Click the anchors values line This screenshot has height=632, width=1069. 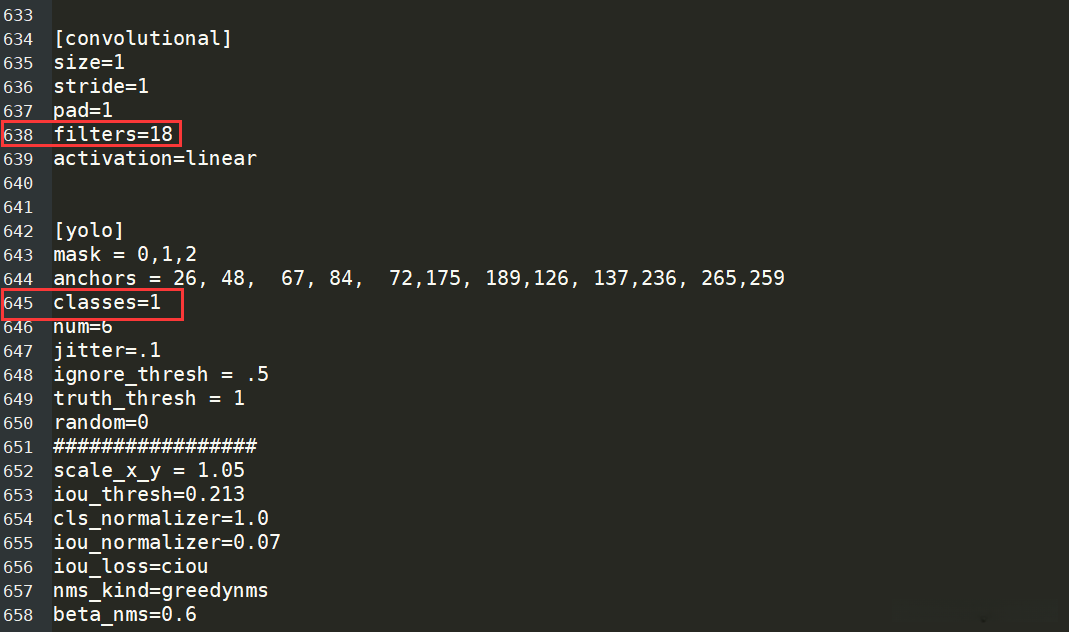[419, 278]
